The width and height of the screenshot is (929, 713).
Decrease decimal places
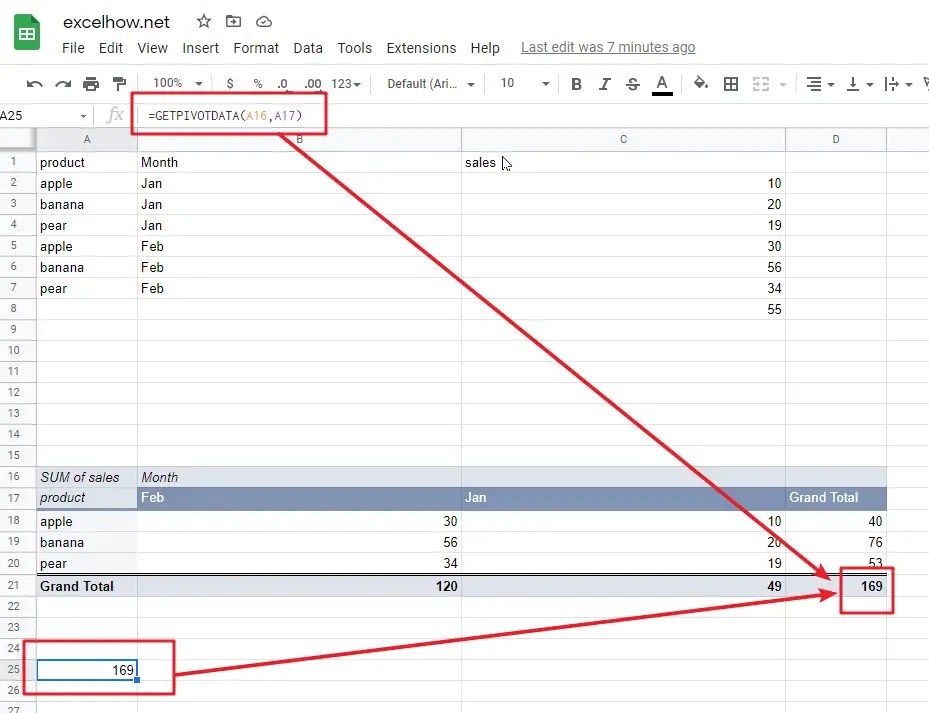coord(282,84)
